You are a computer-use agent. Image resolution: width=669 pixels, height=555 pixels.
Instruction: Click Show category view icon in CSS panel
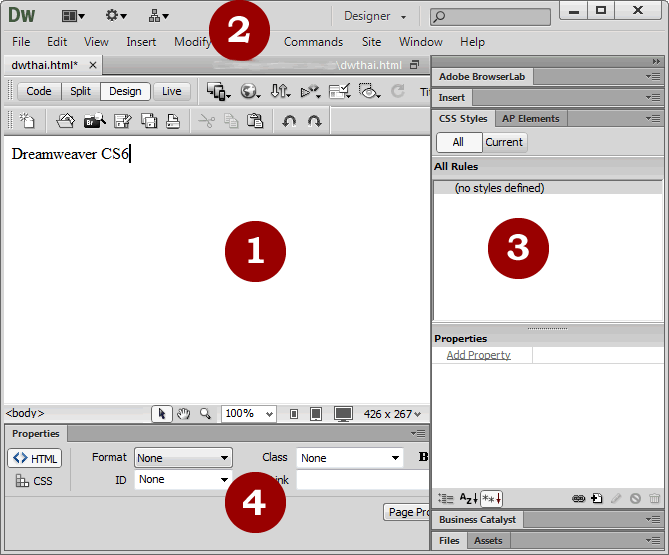coord(446,498)
